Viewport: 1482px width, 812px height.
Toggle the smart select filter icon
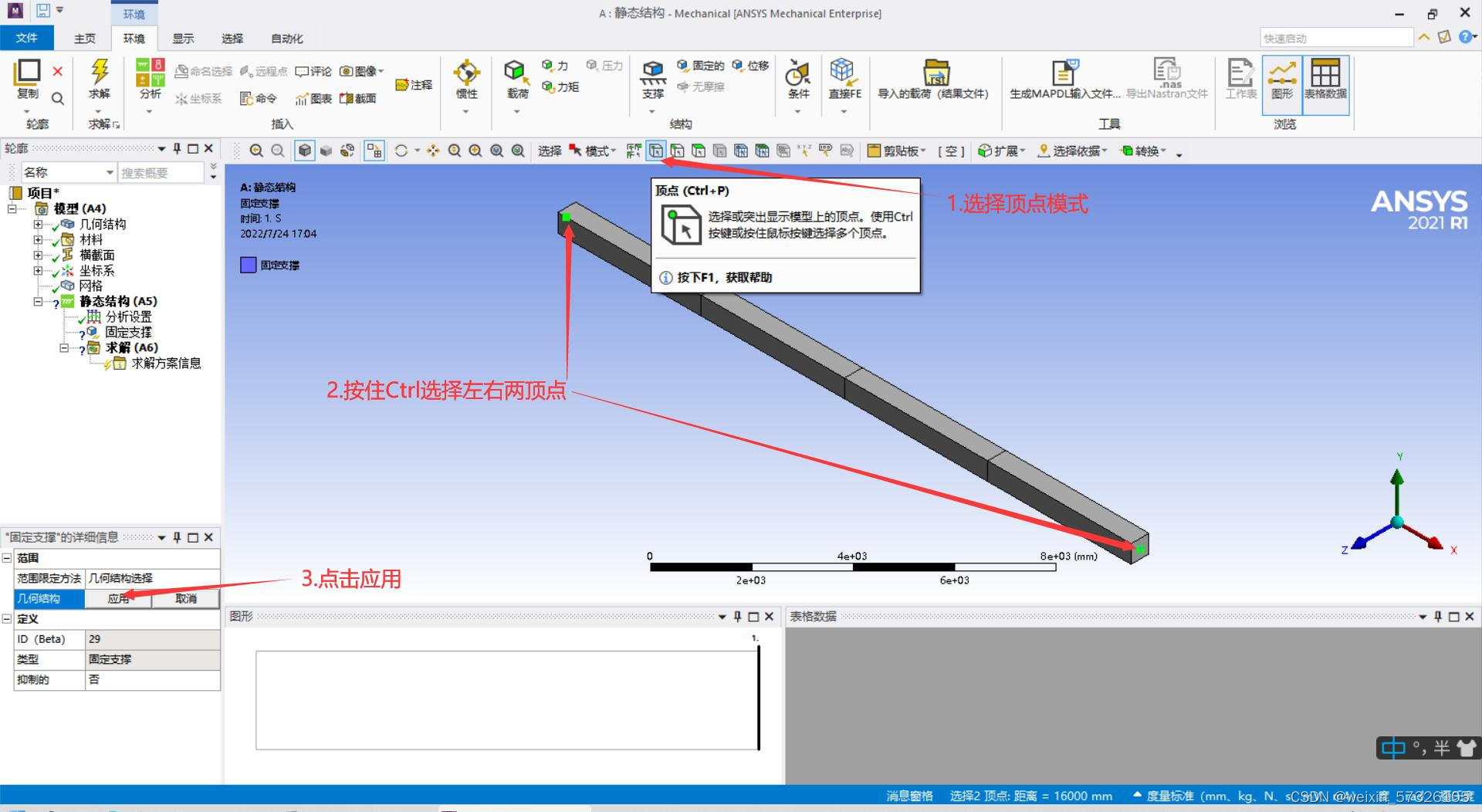(x=634, y=151)
